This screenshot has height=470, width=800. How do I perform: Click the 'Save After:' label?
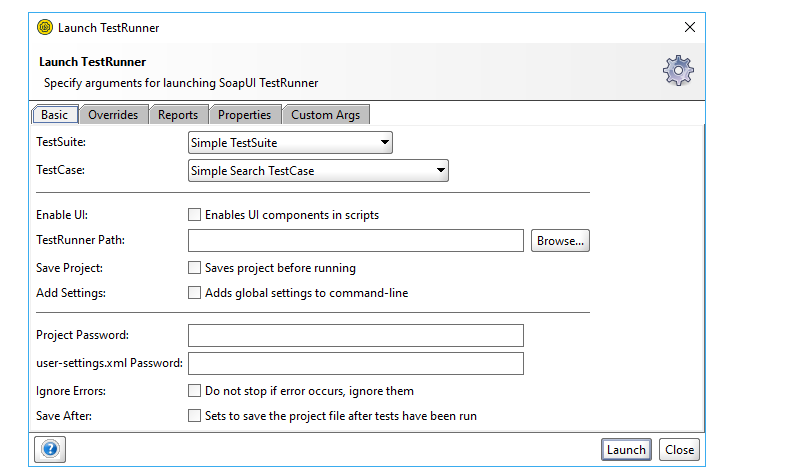64,416
